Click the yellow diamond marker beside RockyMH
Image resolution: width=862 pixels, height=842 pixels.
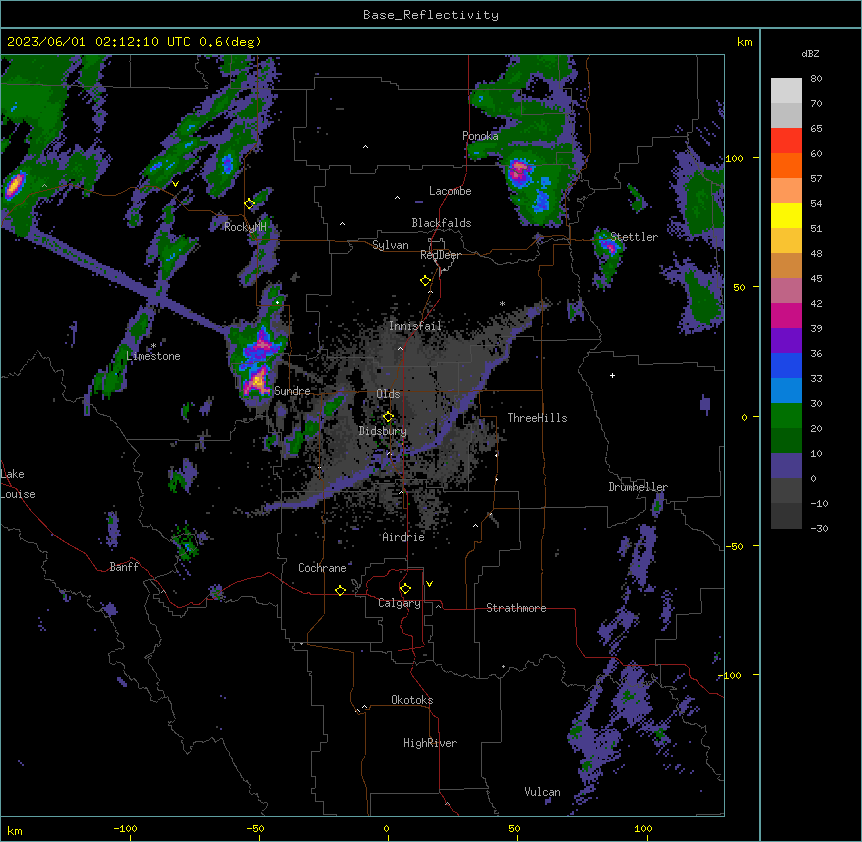(250, 204)
